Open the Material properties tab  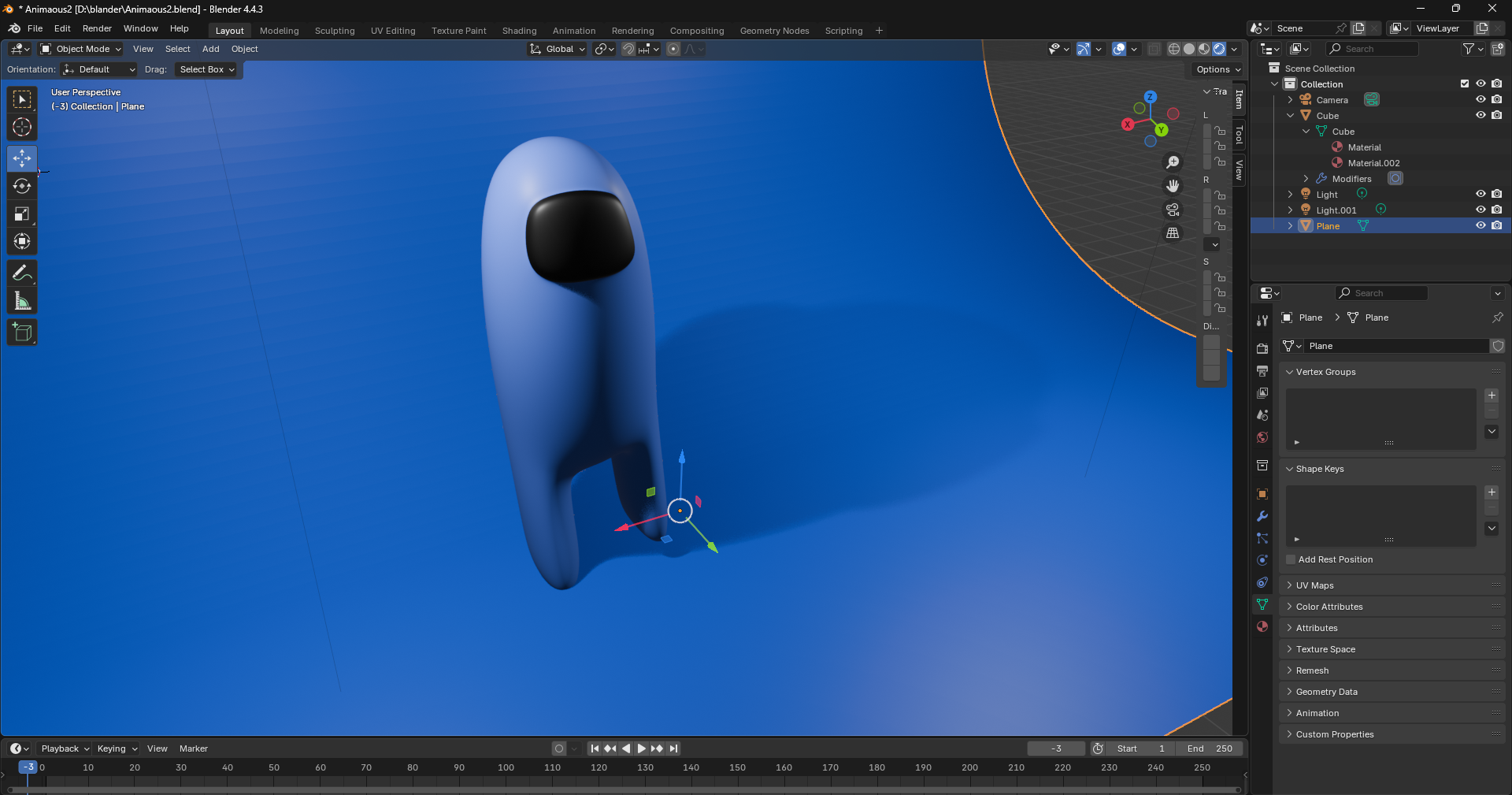coord(1262,626)
